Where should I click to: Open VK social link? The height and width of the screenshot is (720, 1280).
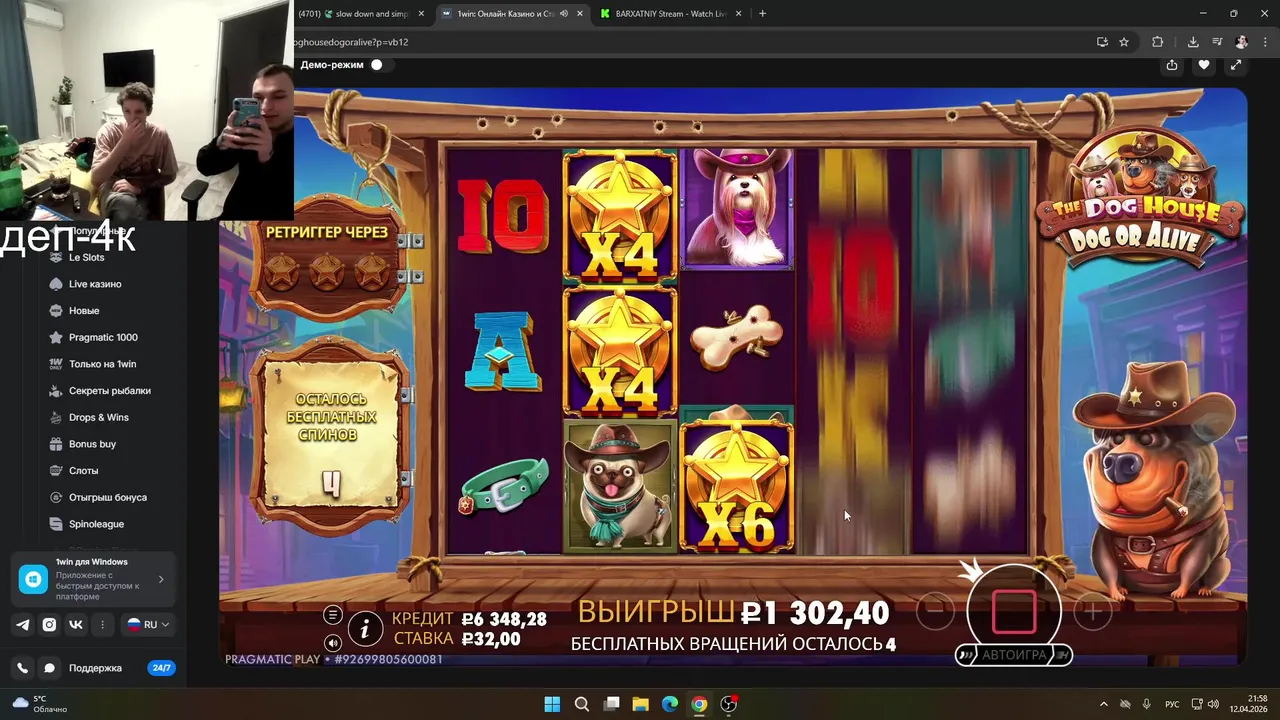click(x=75, y=624)
